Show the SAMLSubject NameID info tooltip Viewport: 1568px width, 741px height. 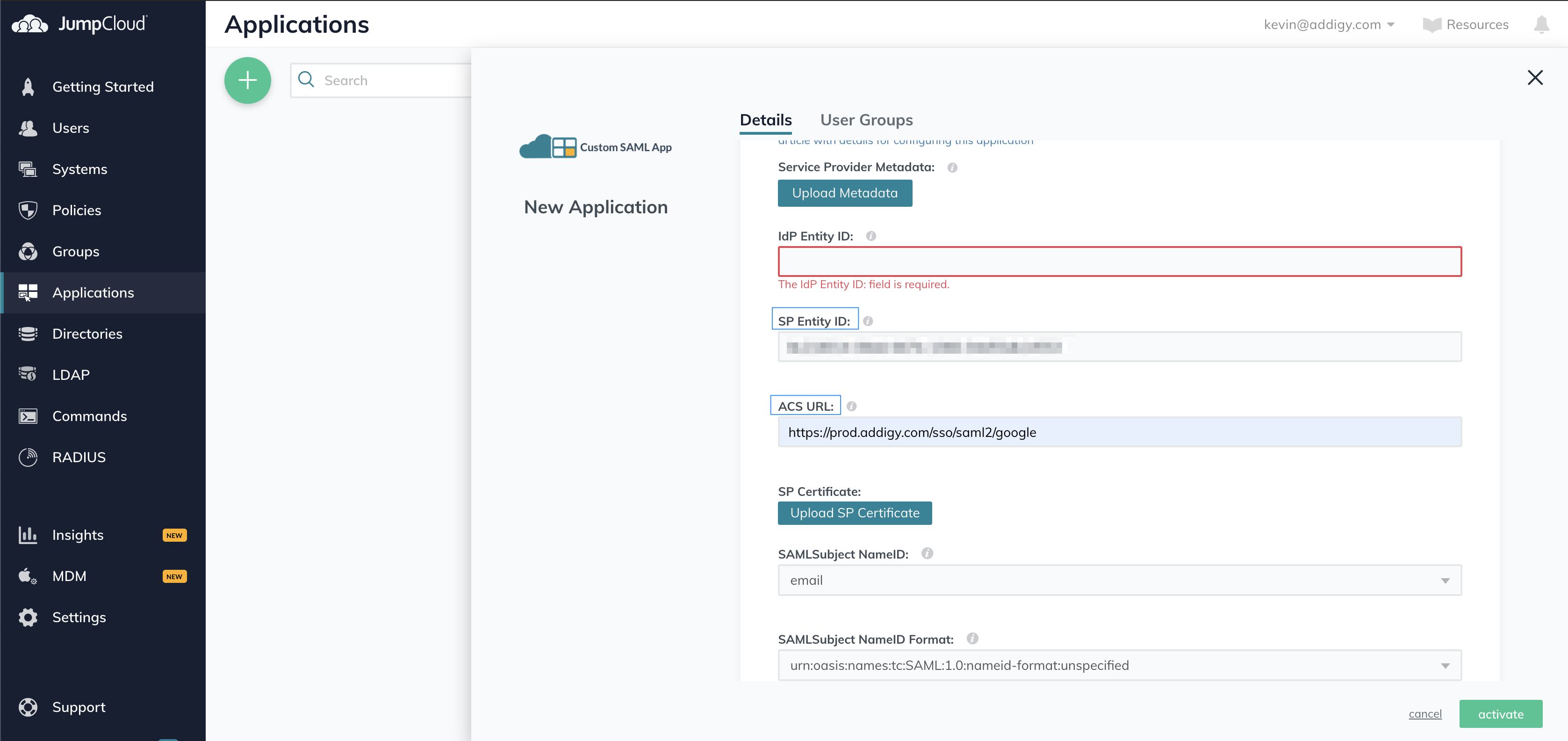click(927, 553)
